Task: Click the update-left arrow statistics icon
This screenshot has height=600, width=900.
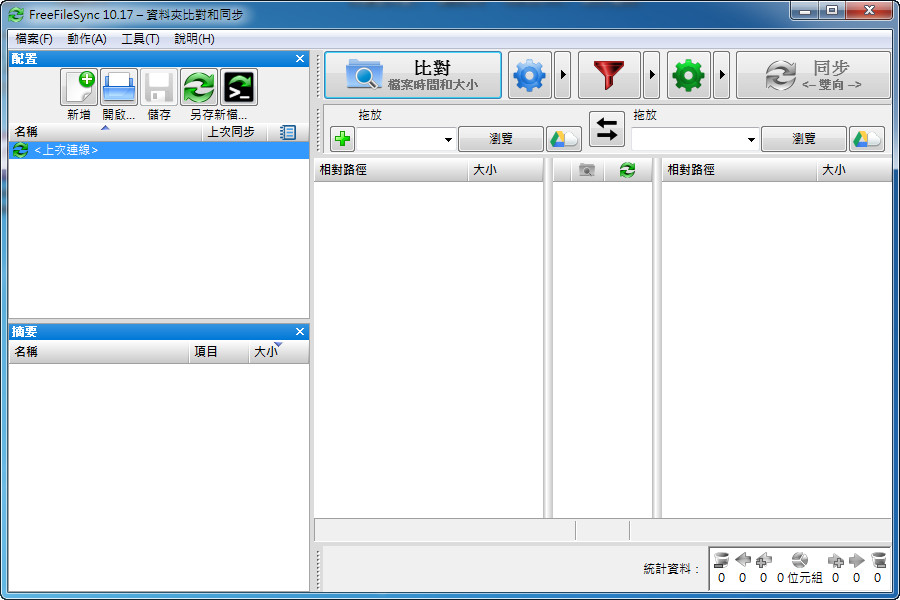Action: click(x=743, y=560)
